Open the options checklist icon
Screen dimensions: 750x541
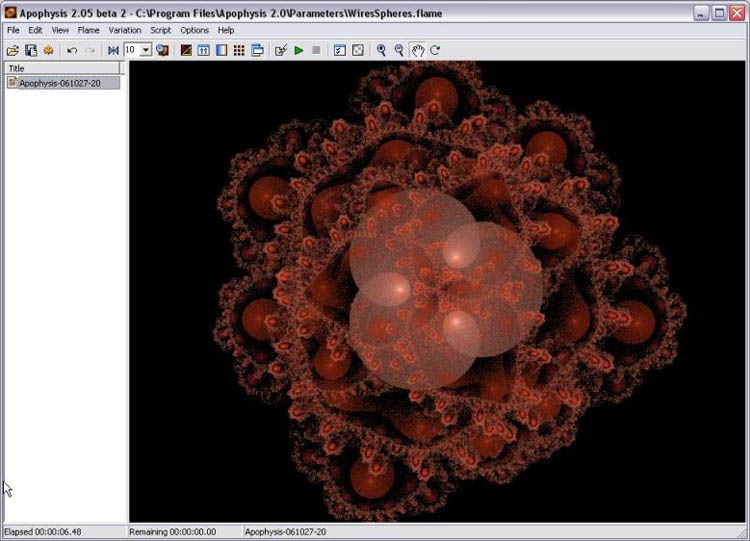click(x=340, y=50)
